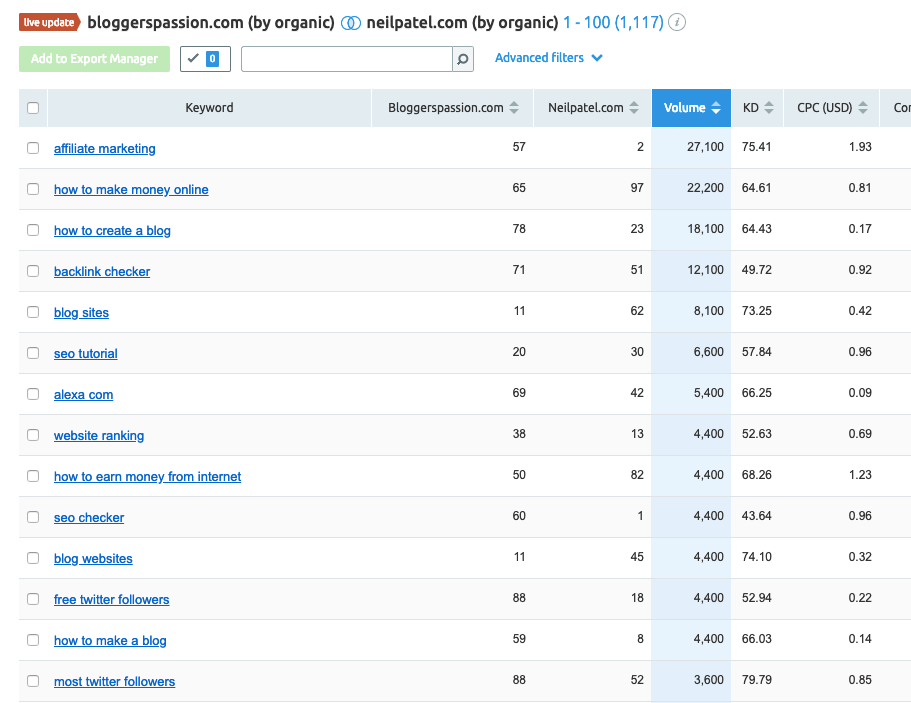Click CPC value 1.23
Image resolution: width=911 pixels, height=703 pixels.
(860, 475)
